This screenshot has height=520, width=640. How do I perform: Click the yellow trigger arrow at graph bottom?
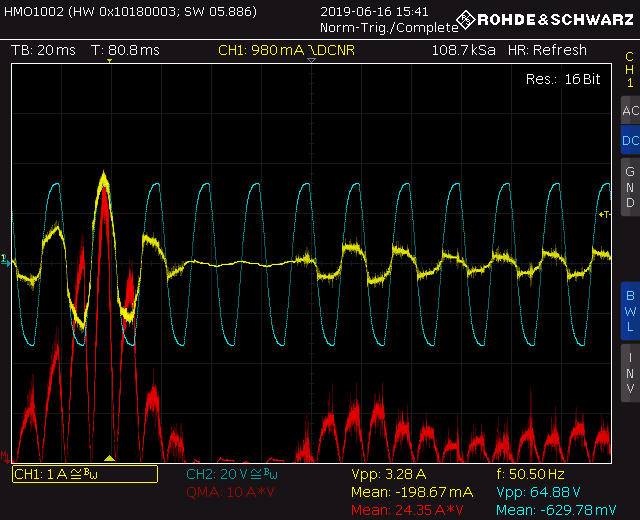109,458
